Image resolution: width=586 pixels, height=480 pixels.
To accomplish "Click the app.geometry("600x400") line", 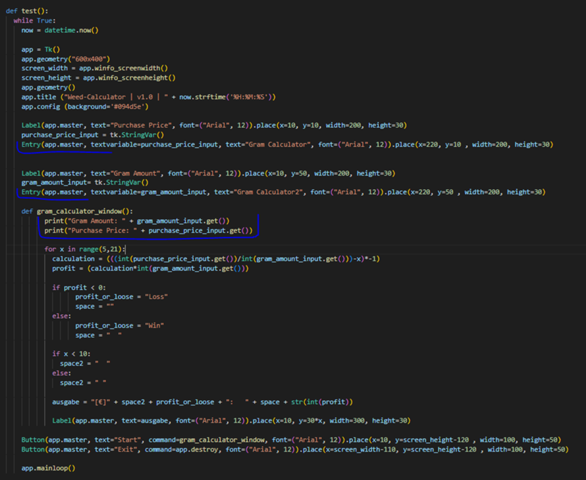I will coord(66,59).
